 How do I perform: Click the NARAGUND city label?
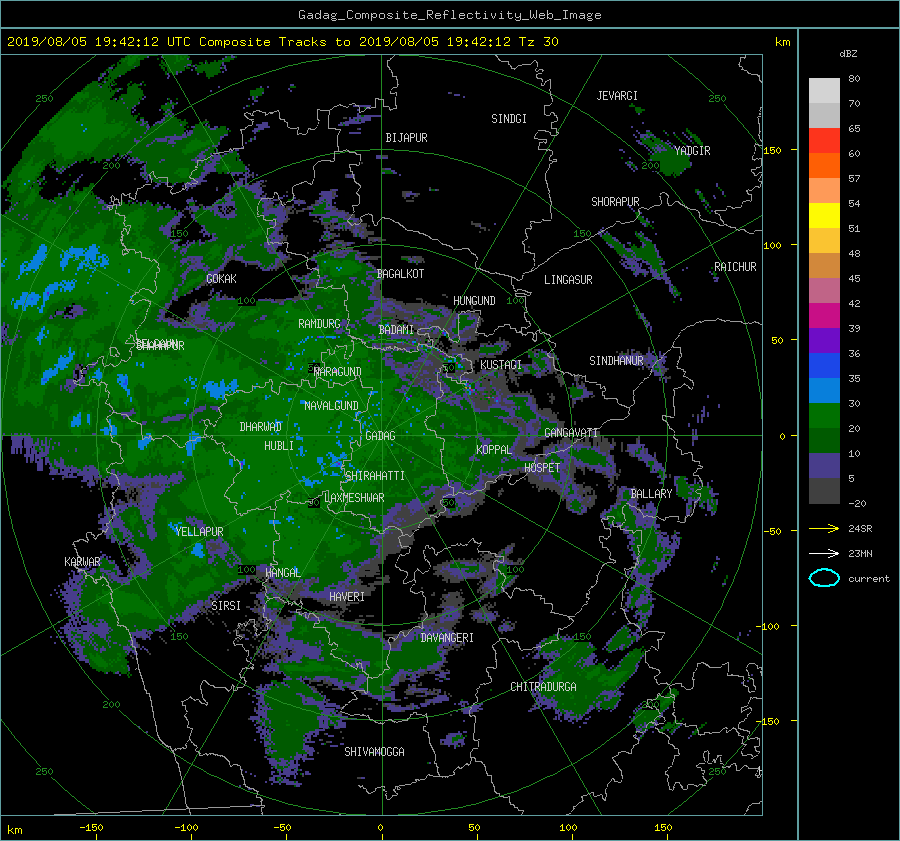(x=338, y=372)
